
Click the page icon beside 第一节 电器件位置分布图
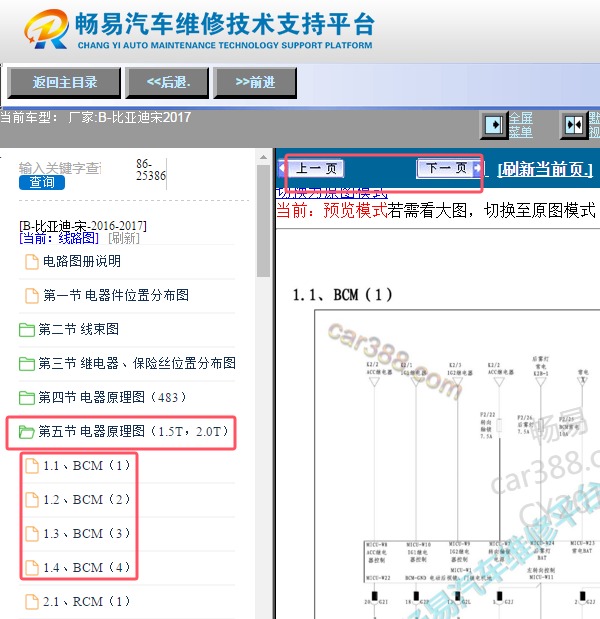coord(32,296)
